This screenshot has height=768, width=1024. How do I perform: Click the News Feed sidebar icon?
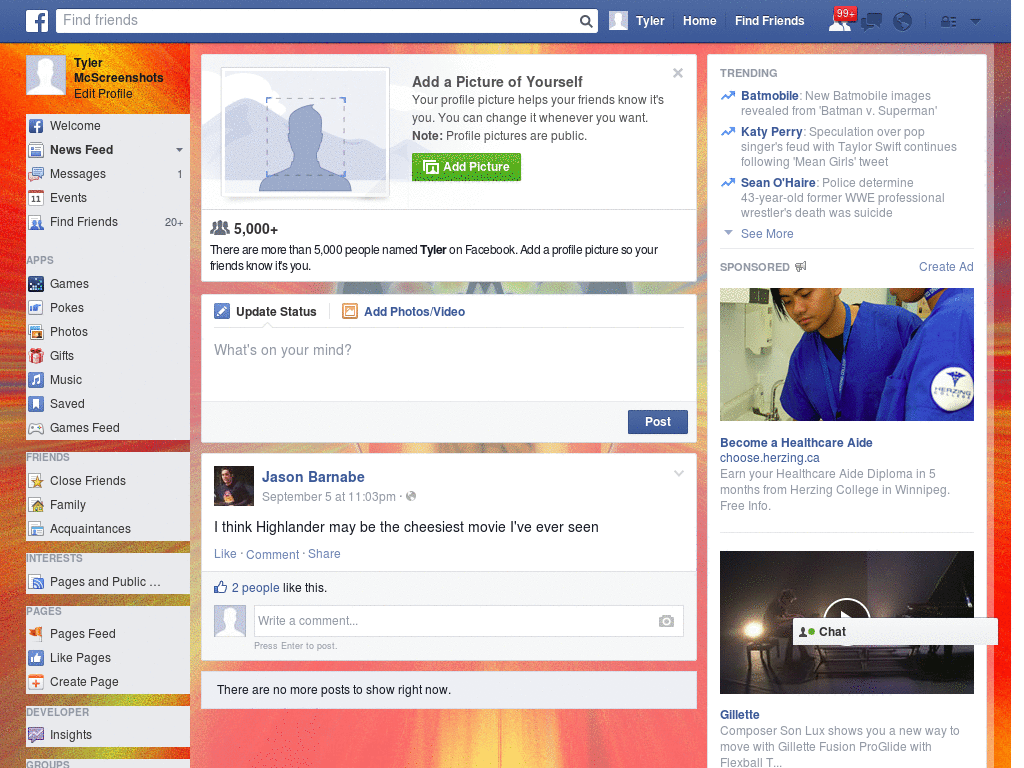[x=36, y=150]
